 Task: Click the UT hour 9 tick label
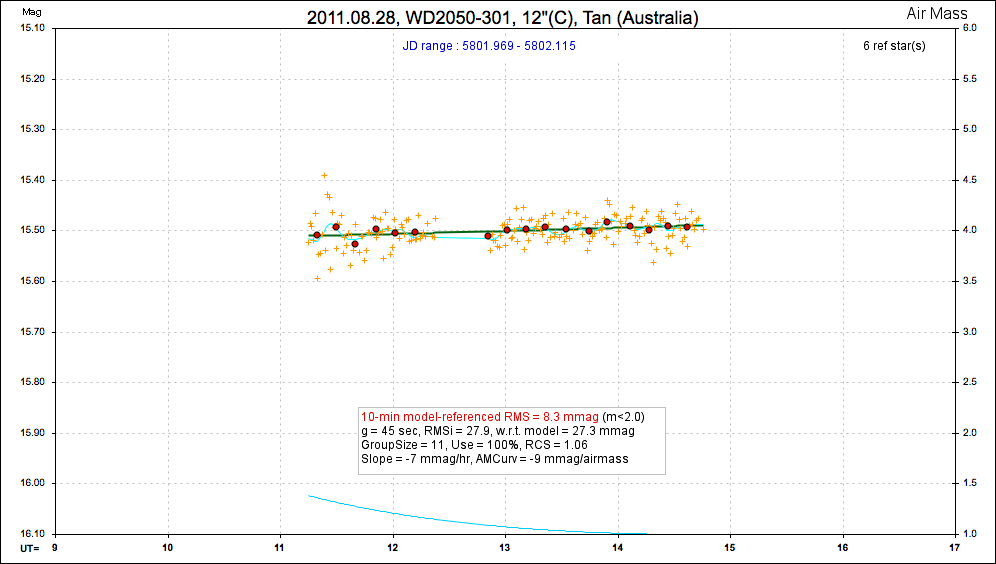coord(55,548)
